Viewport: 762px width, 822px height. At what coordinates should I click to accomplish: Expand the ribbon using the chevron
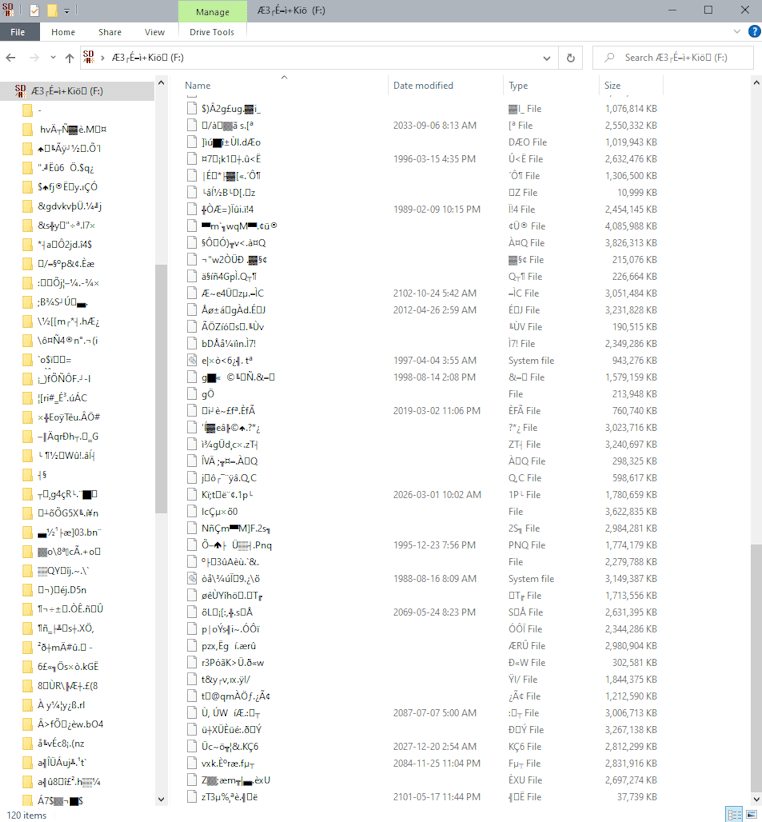tap(736, 32)
